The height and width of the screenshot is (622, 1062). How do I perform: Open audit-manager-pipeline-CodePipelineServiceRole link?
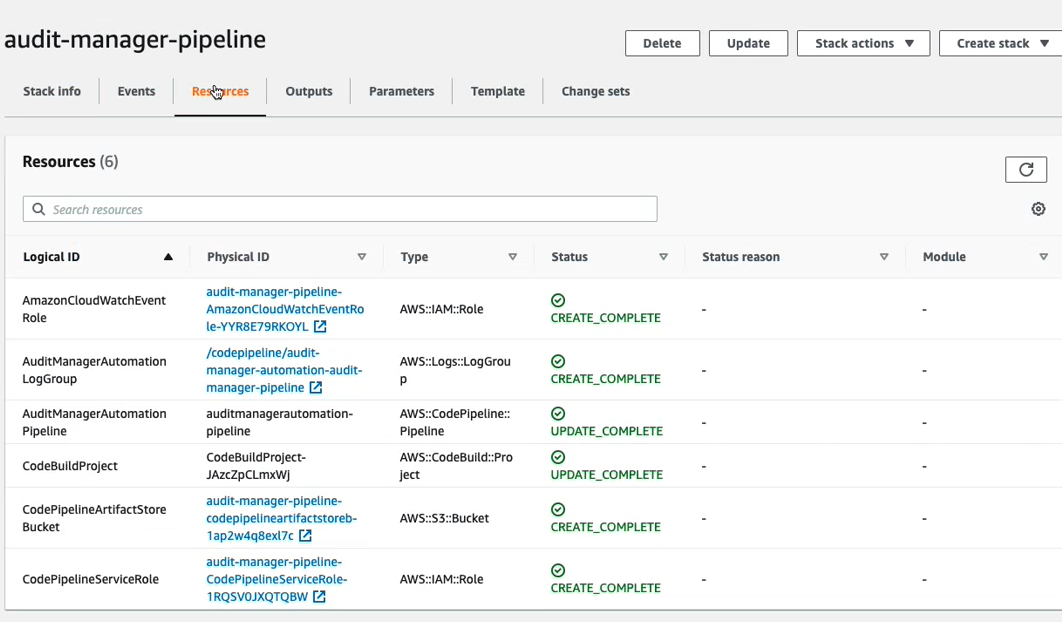(x=277, y=579)
